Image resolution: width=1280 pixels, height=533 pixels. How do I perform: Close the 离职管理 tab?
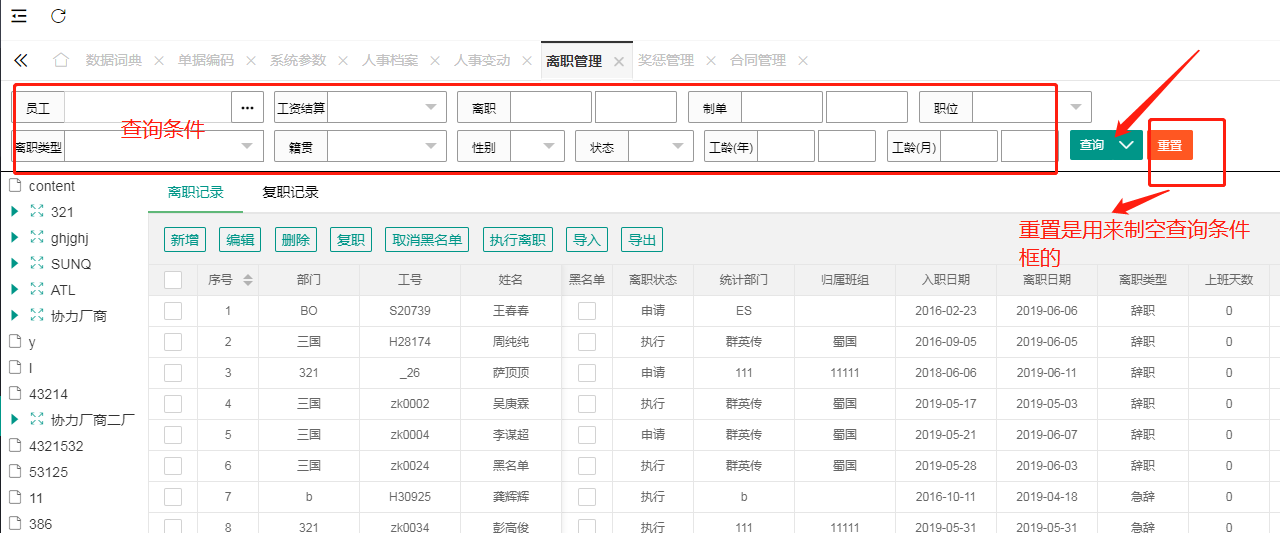[619, 61]
